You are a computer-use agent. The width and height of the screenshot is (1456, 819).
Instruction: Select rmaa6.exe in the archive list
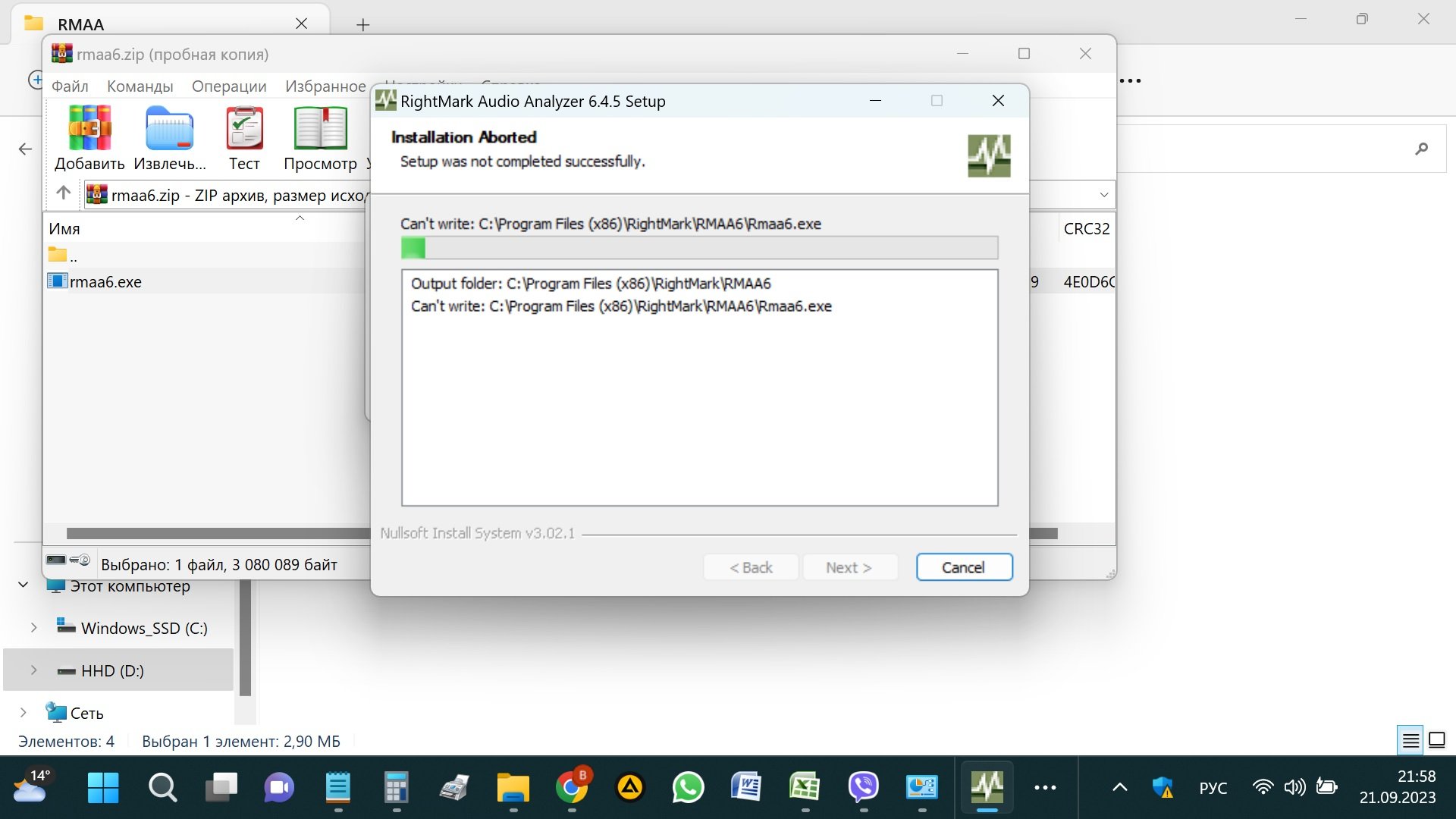tap(105, 282)
